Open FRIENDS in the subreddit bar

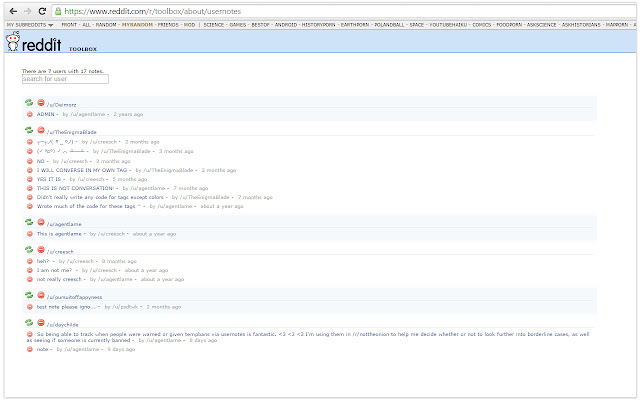coord(168,25)
